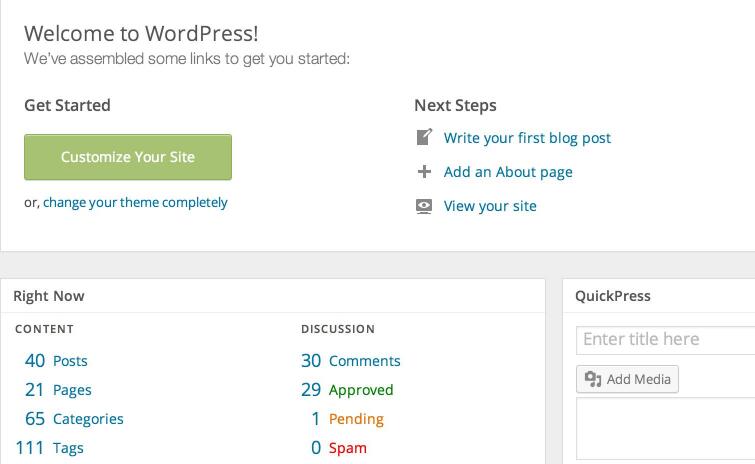Click the plus icon beside About page
Viewport: 755px width, 464px height.
click(x=424, y=172)
